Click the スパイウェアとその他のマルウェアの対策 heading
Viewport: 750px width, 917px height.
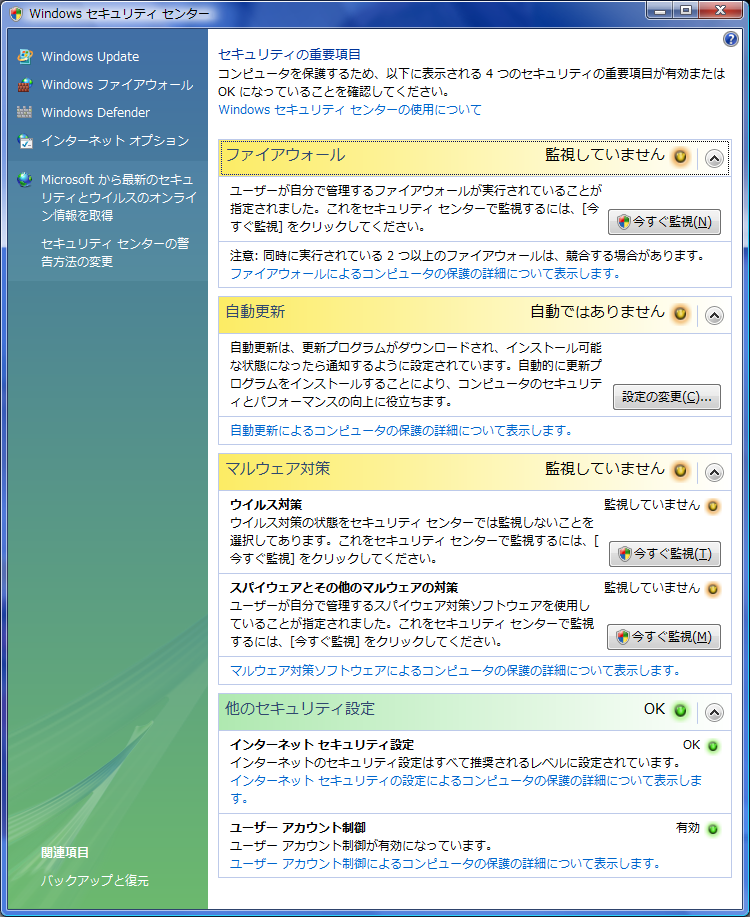(344, 588)
